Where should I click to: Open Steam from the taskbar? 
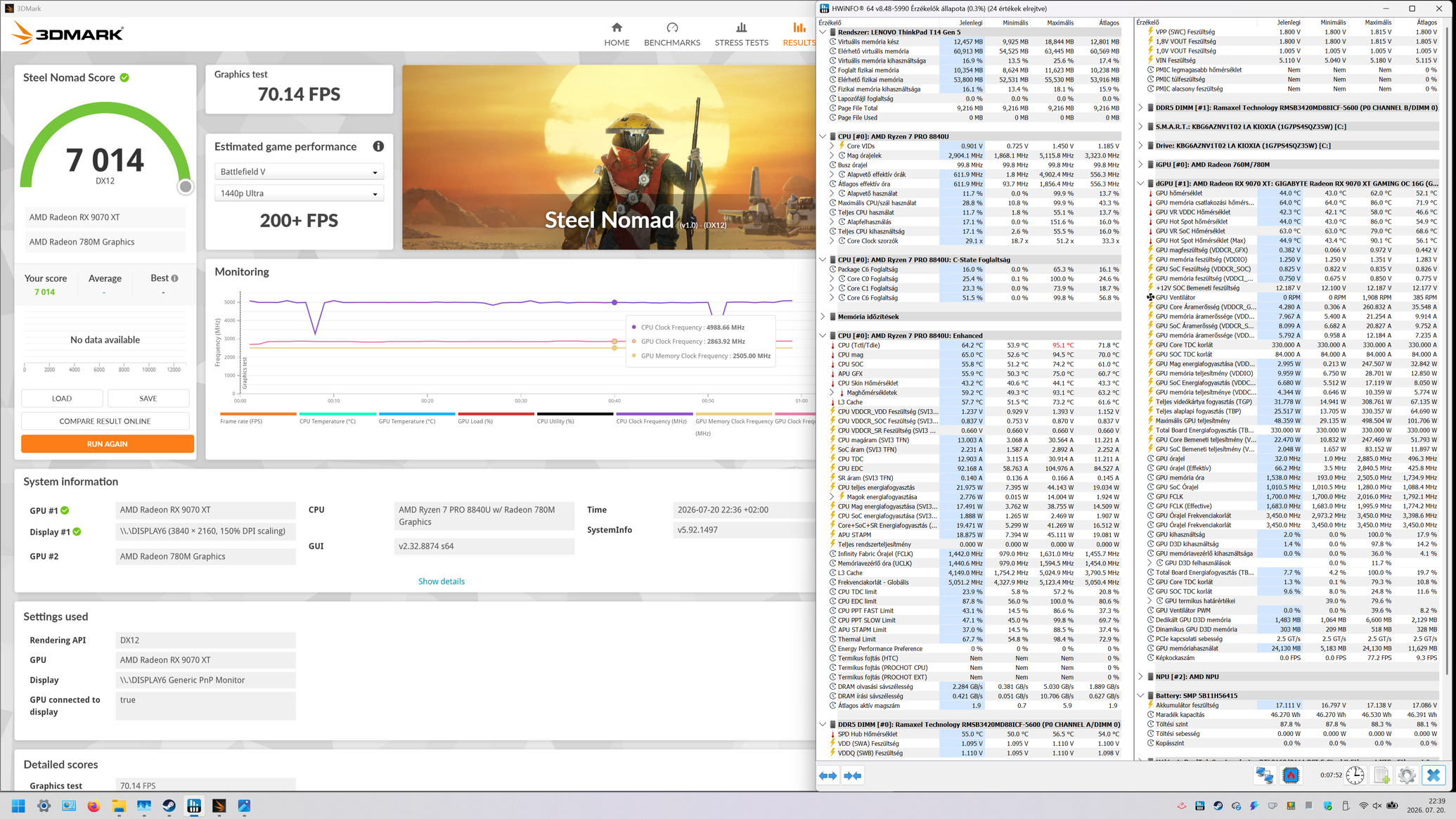click(169, 806)
